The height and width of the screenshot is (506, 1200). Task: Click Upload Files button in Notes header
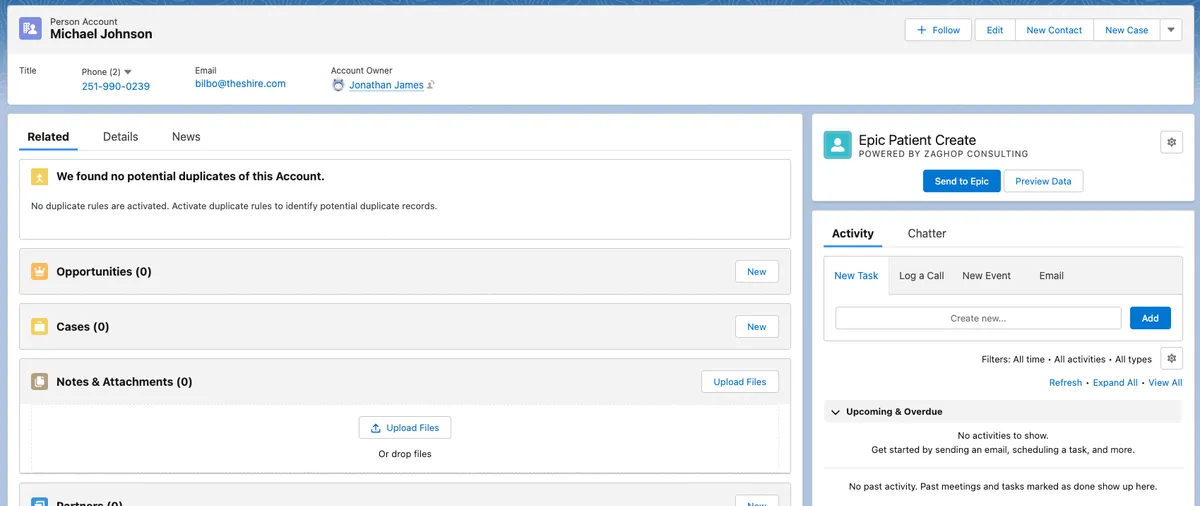[740, 381]
